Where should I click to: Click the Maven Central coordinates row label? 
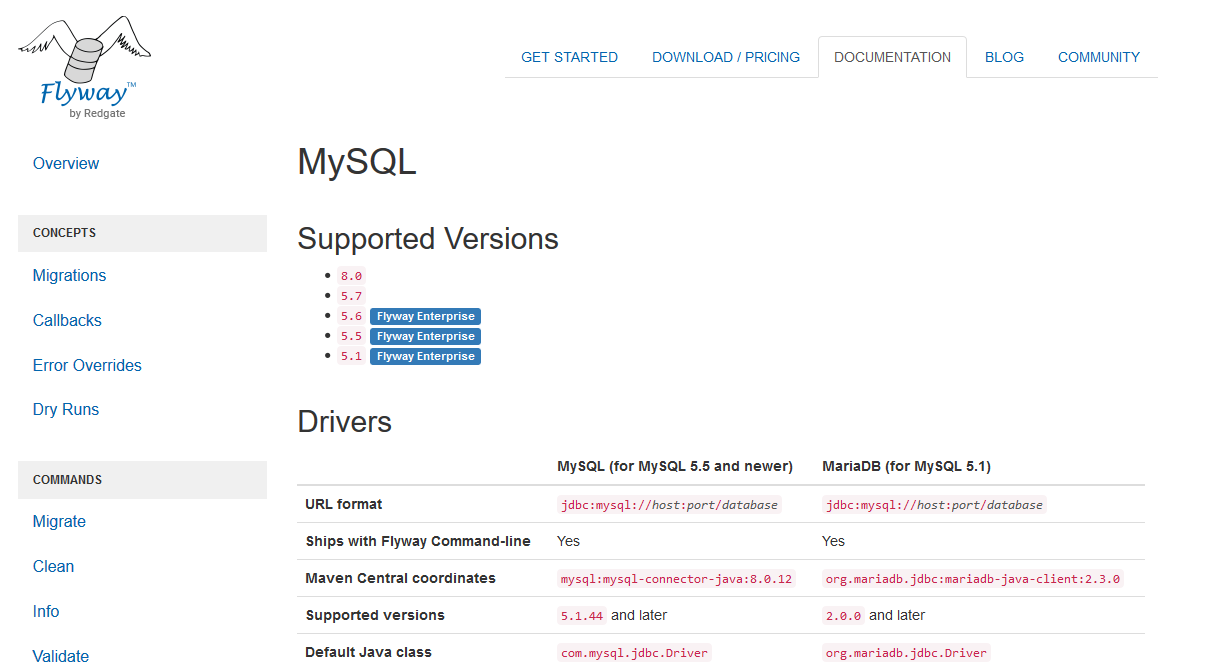click(401, 578)
